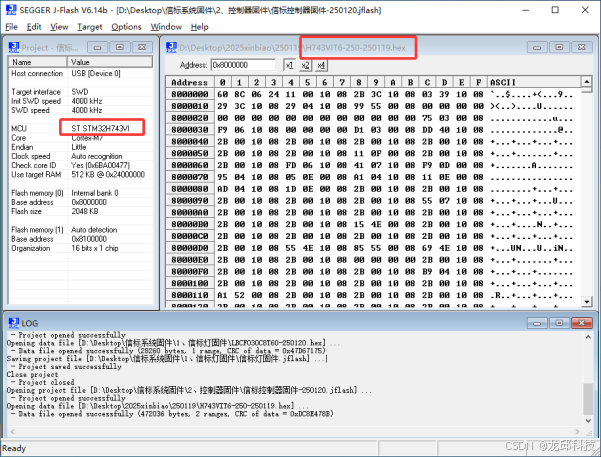Click the J-Flash application icon in title bar
The height and width of the screenshot is (457, 601).
tap(11, 10)
